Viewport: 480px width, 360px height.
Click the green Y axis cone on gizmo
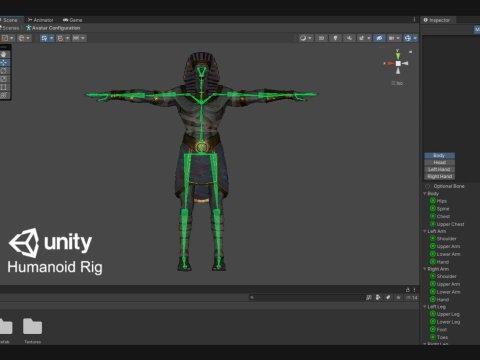[x=398, y=56]
